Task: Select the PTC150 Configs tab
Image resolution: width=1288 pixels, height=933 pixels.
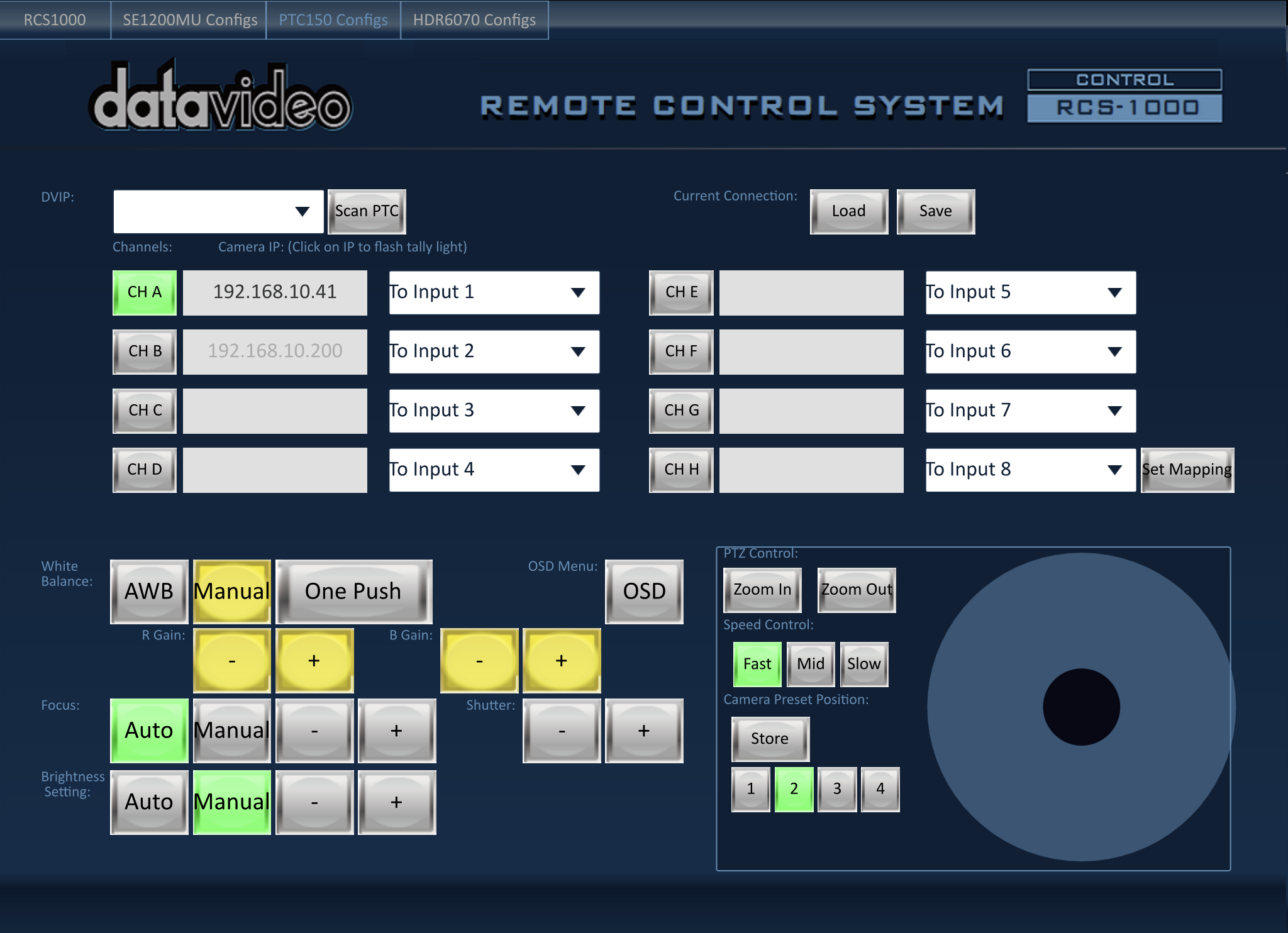Action: 333,20
